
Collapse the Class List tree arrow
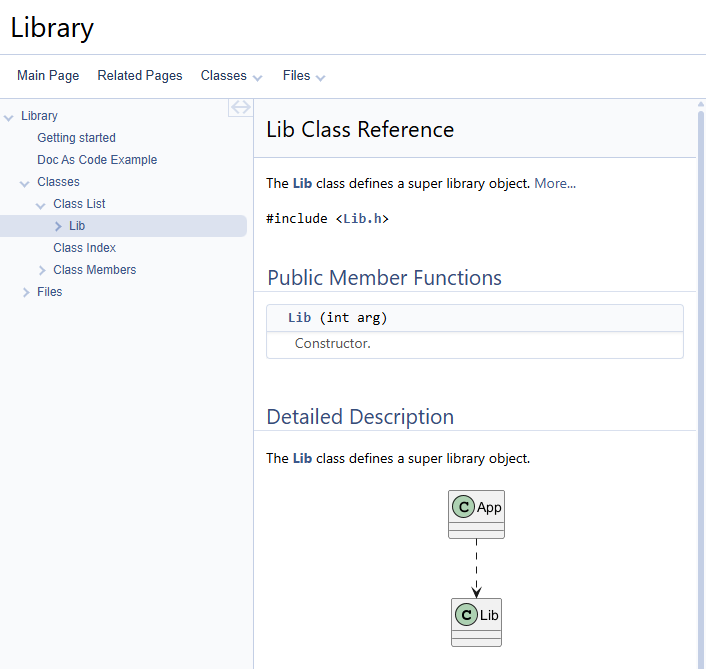coord(41,205)
